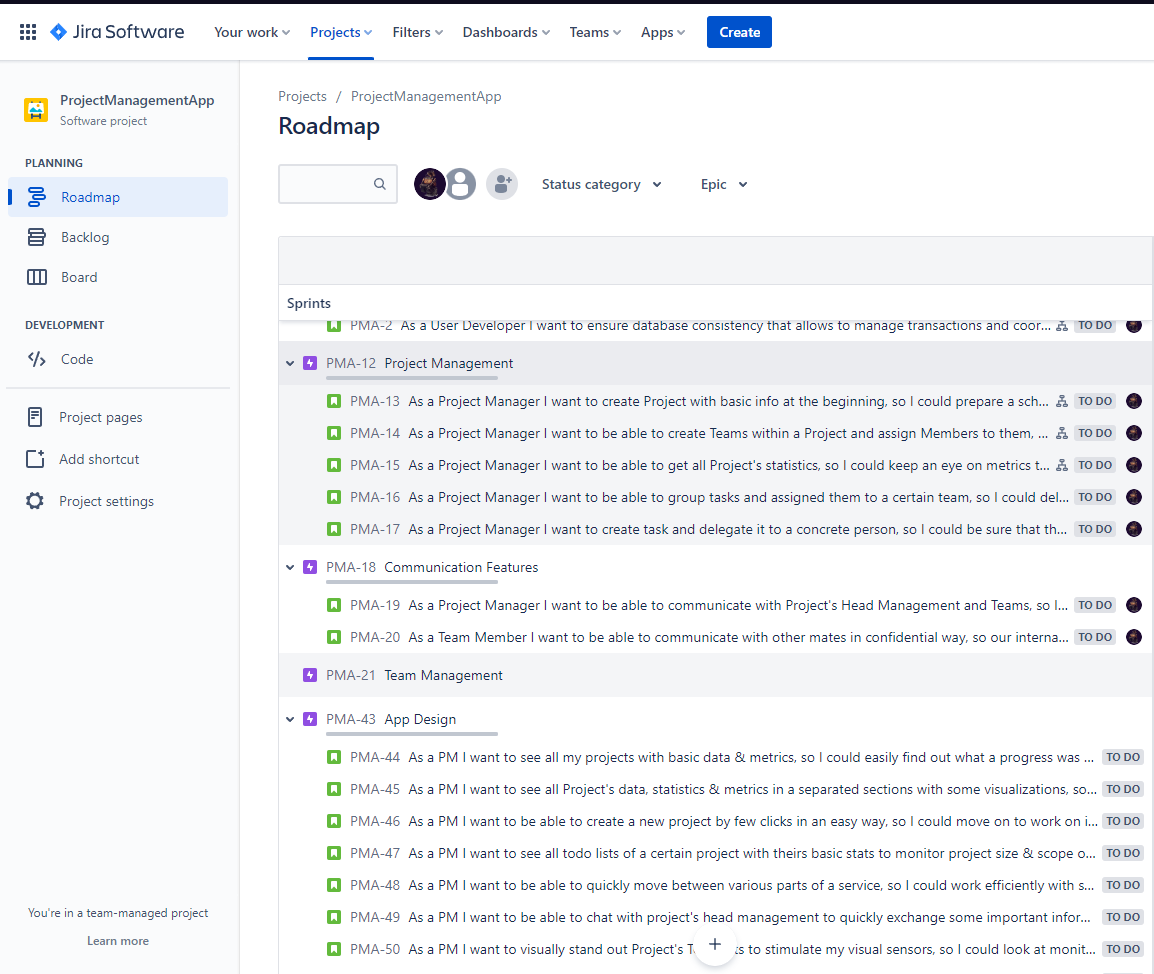Open the Dashboards menu
Viewport: 1154px width, 974px height.
tap(506, 32)
